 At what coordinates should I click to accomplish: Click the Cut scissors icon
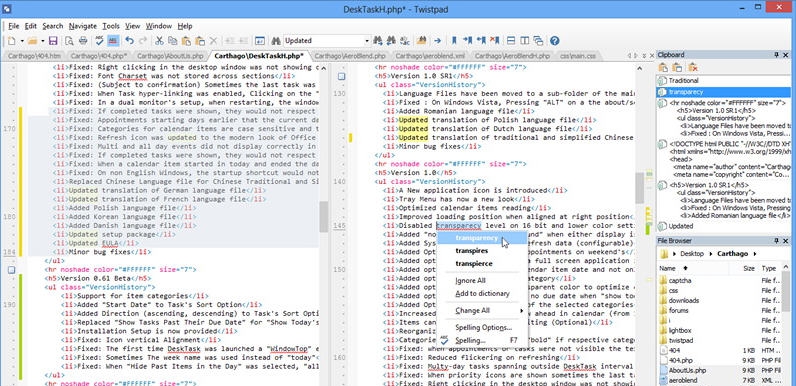point(159,41)
